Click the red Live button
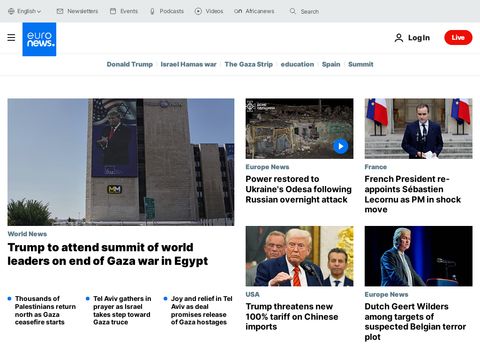The width and height of the screenshot is (480, 360). pyautogui.click(x=458, y=37)
